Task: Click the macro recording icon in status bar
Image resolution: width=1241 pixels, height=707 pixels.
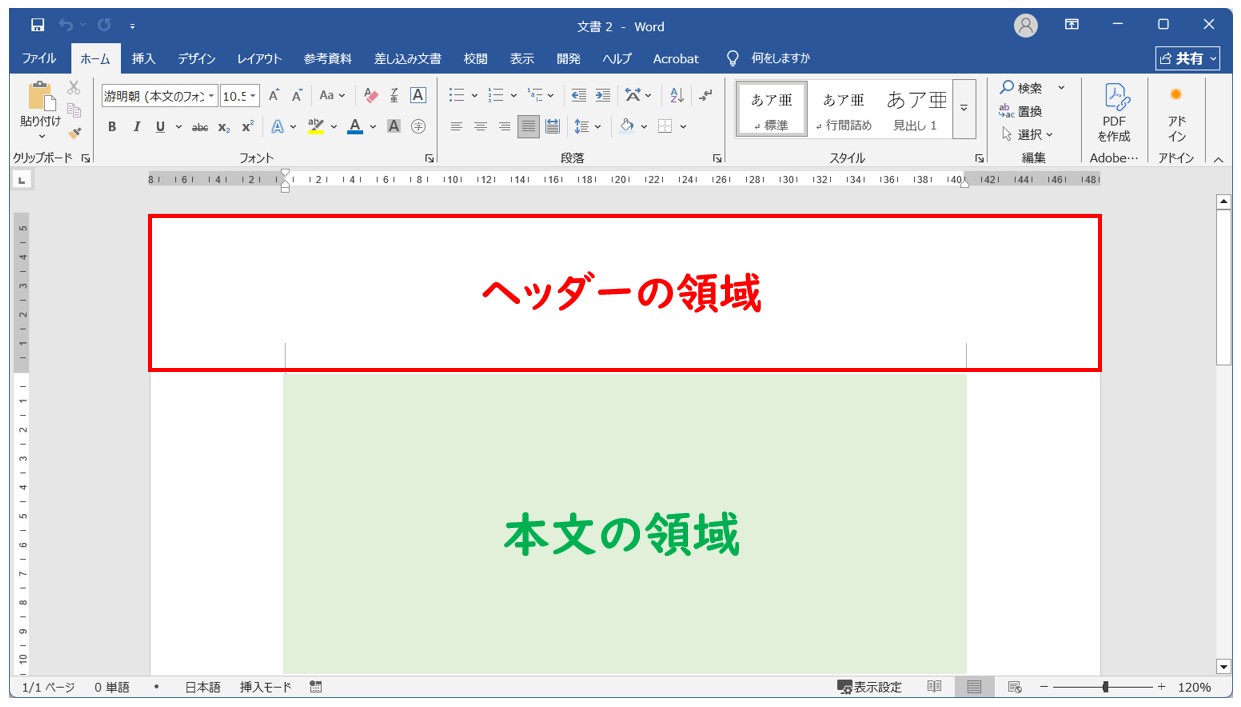Action: 316,687
